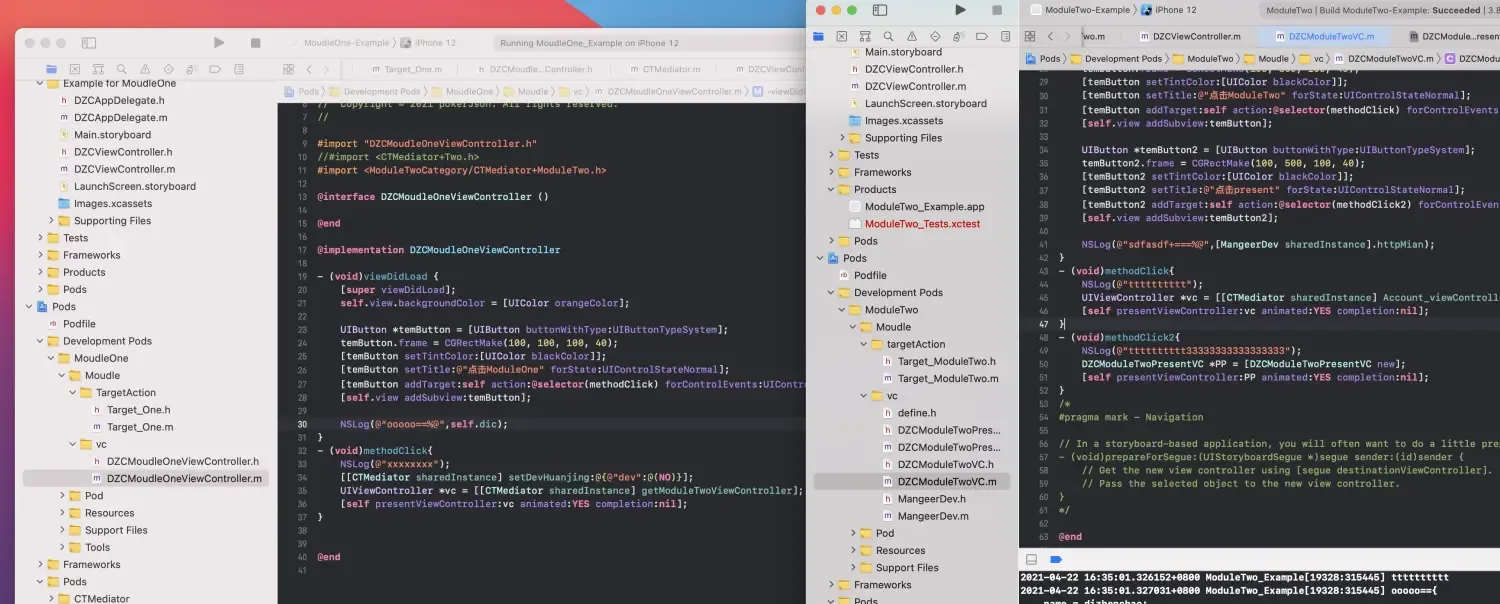Hide the debug area in ModuleTwo window

click(1032, 560)
